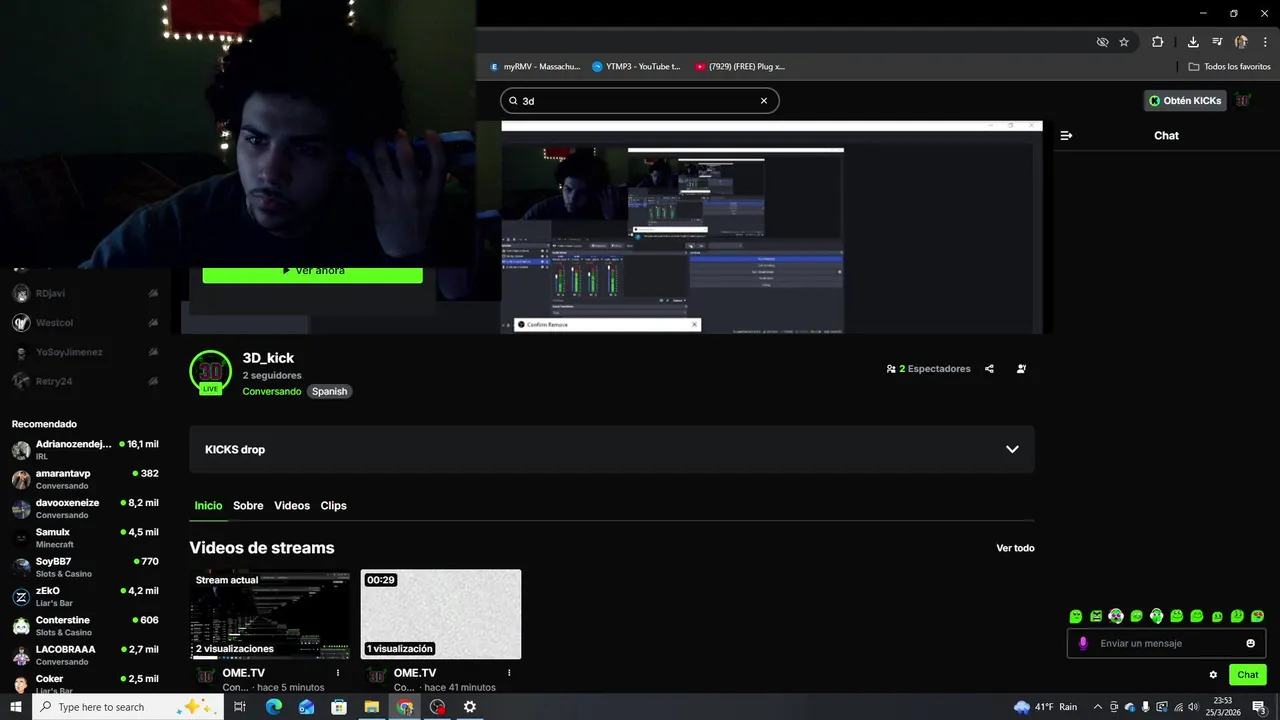
Task: Switch to the Inicio tab
Action: (x=208, y=506)
